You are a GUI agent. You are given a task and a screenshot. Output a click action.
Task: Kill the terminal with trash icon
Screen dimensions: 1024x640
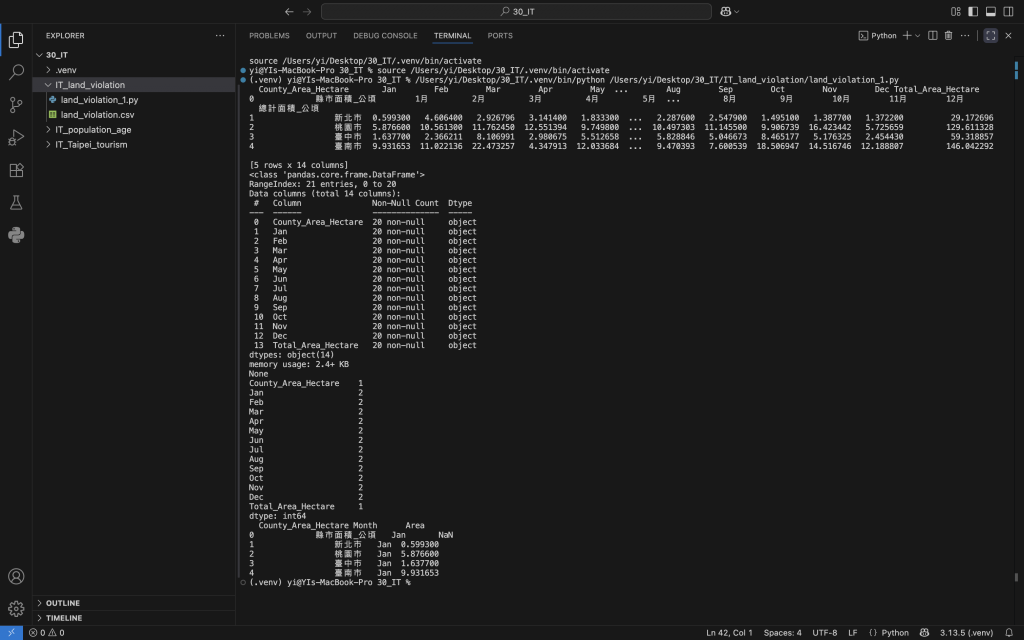click(x=948, y=36)
